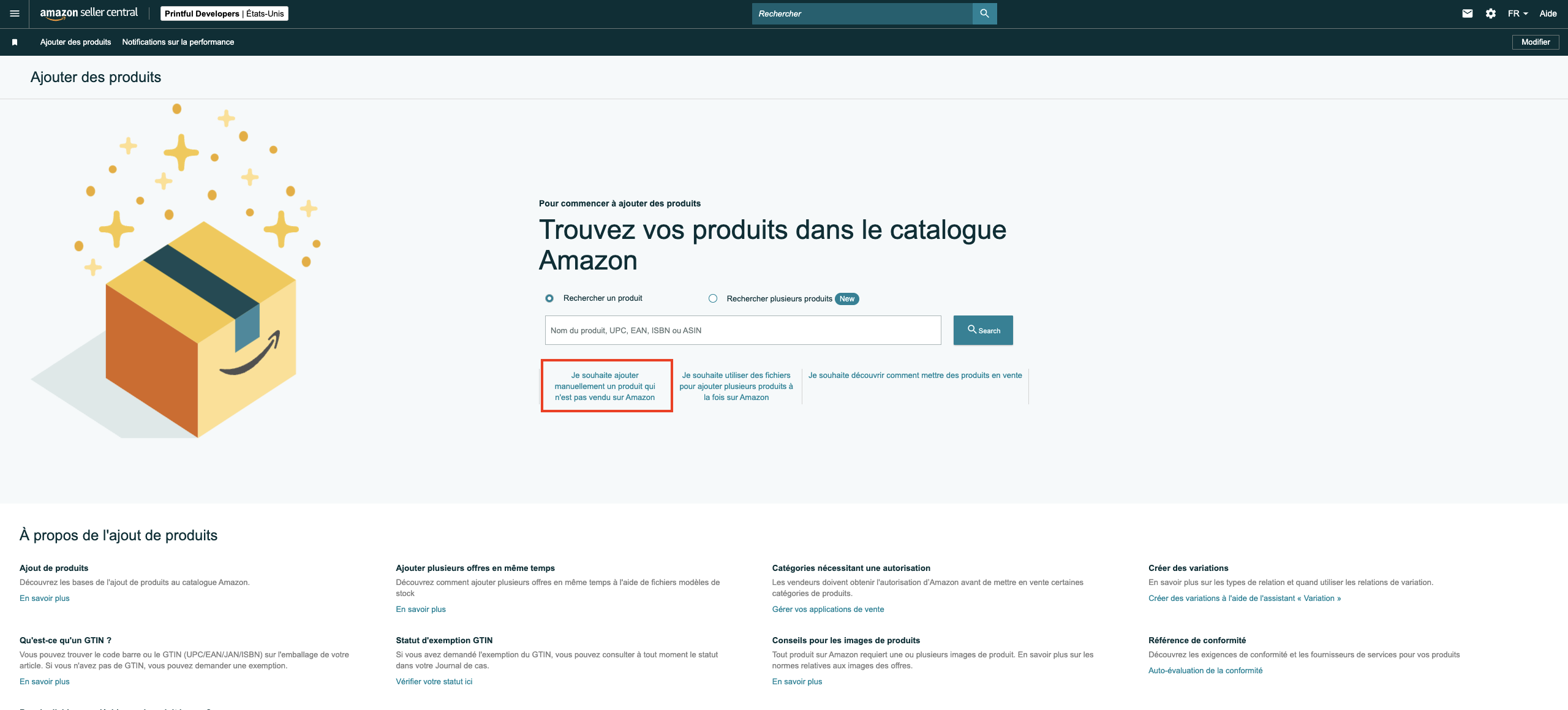The image size is (1568, 710).
Task: Open 'Gérer vos applications de vente' link
Action: point(828,610)
